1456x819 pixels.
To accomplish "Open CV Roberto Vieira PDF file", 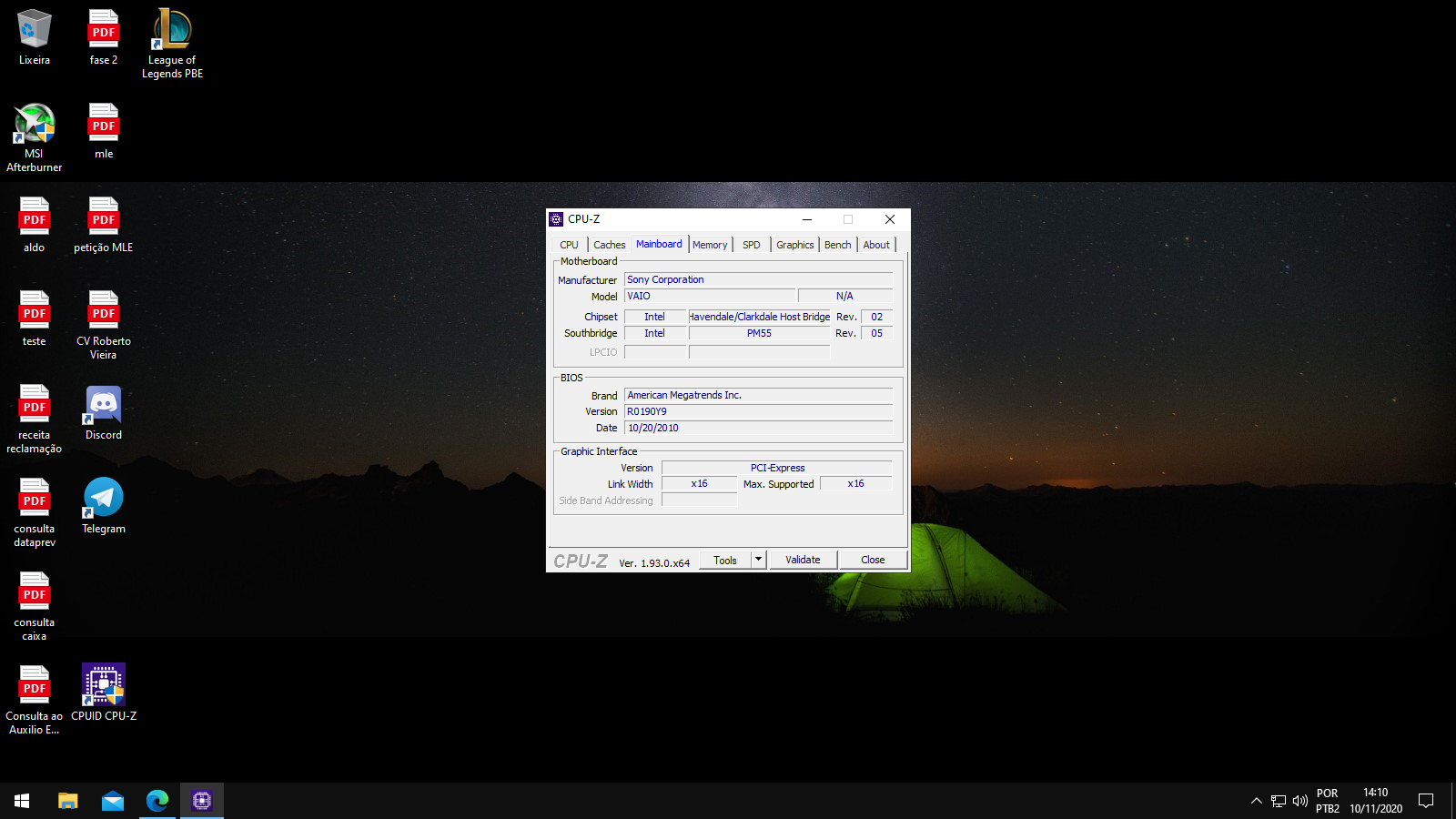I will [104, 325].
